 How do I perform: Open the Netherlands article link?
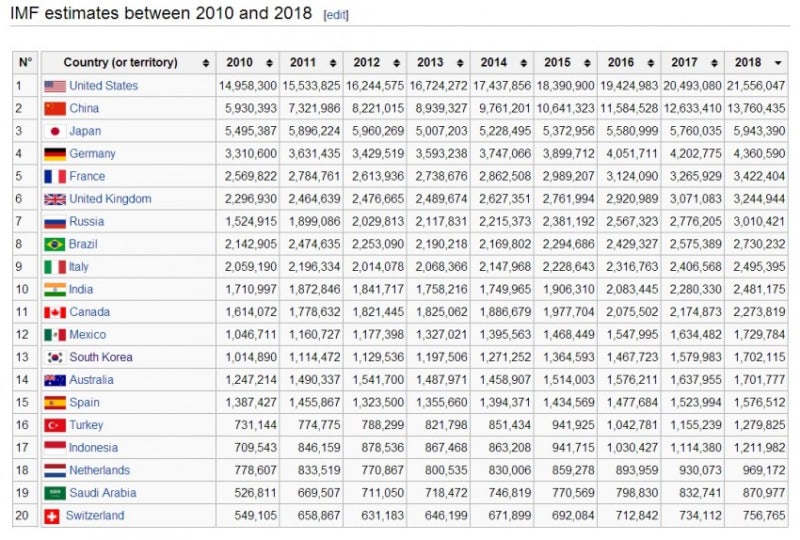click(x=99, y=470)
